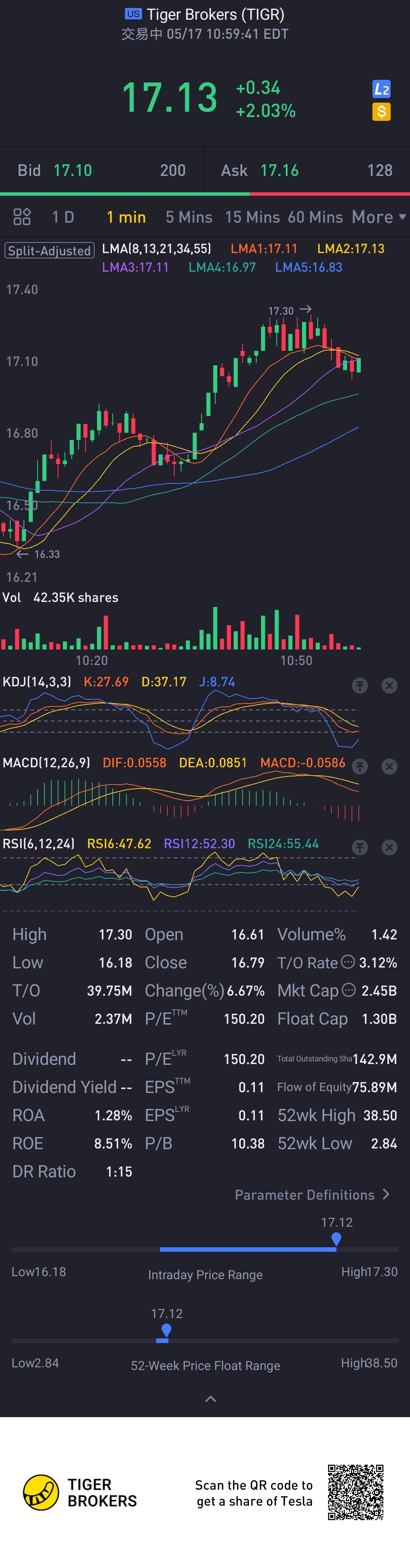This screenshot has height=1568, width=410.
Task: Tap the RSI(6,12,24) indicator label
Action: point(39,844)
